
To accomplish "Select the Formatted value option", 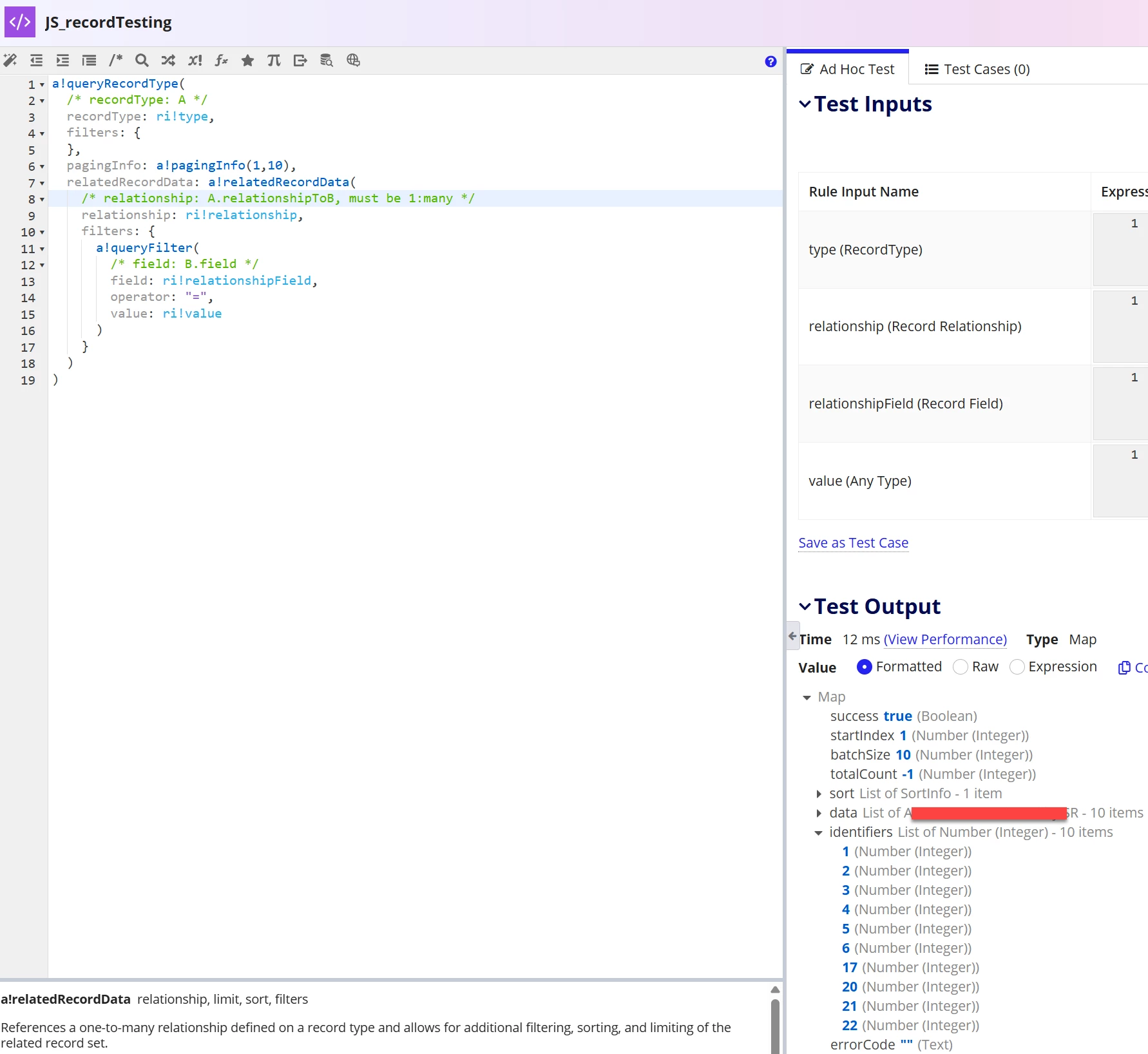I will [x=865, y=667].
